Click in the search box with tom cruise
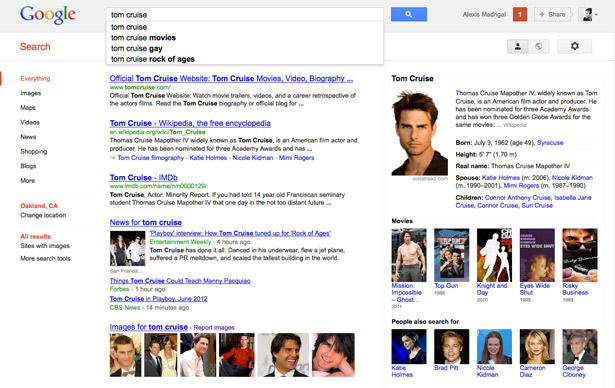 coord(245,15)
